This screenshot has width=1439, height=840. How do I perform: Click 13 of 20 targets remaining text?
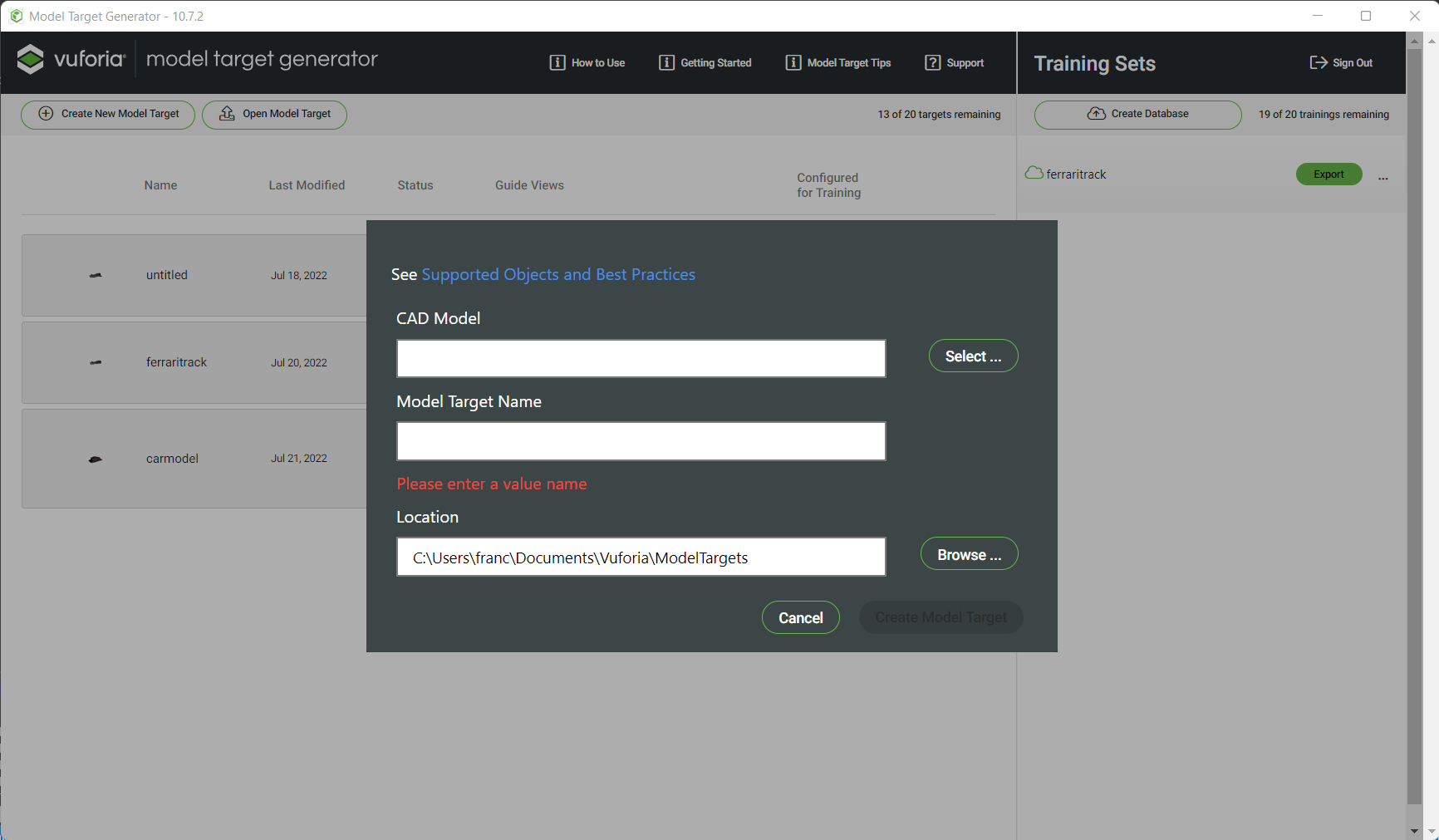(940, 115)
